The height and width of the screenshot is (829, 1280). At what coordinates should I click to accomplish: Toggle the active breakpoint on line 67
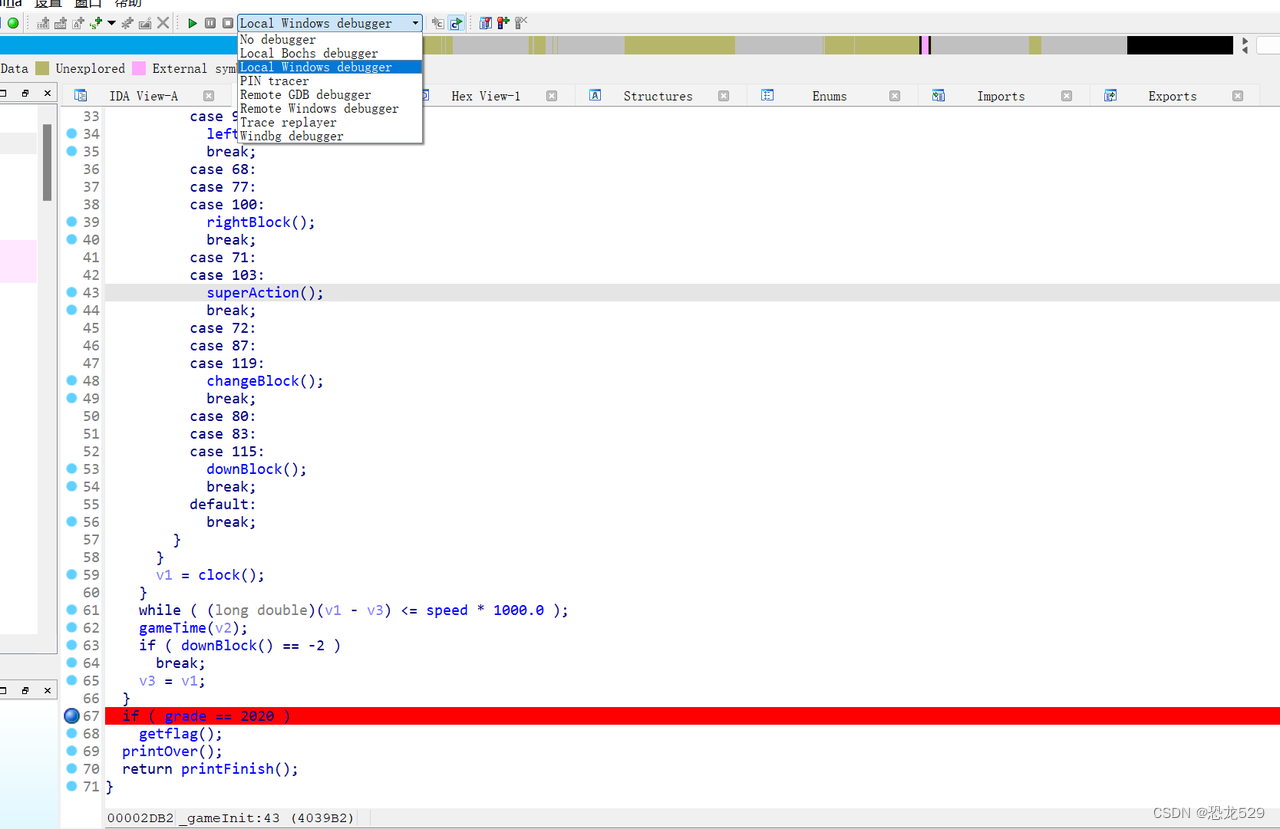71,716
